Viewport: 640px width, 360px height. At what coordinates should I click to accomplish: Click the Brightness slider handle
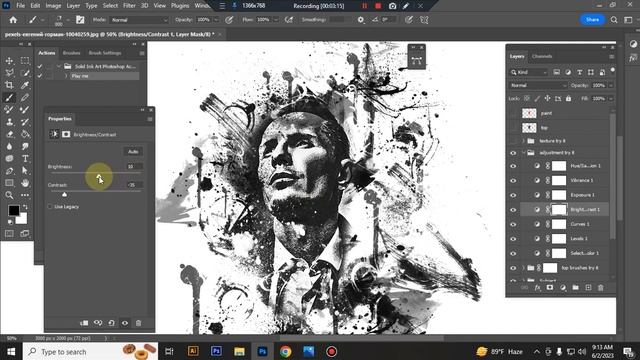point(99,176)
